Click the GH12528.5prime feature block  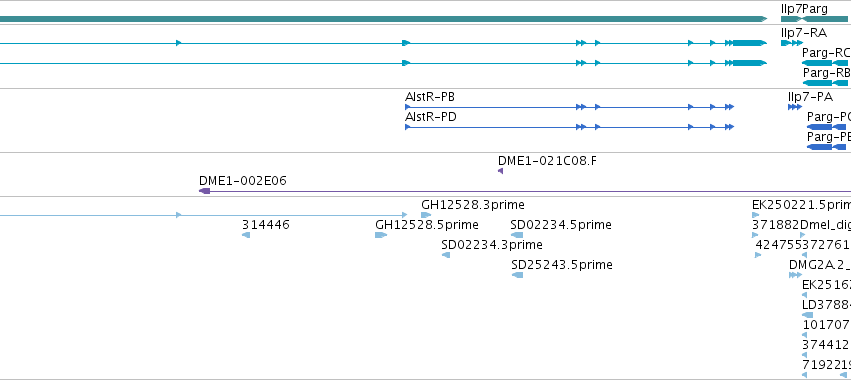tap(381, 235)
